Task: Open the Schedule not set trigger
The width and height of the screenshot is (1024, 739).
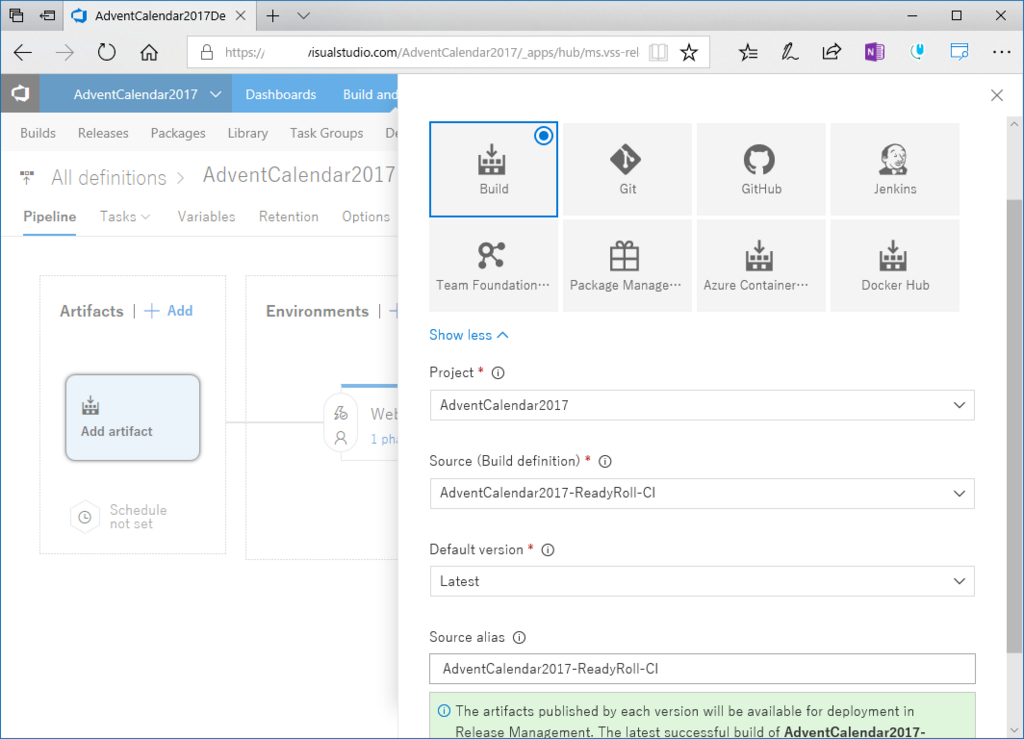Action: point(120,517)
